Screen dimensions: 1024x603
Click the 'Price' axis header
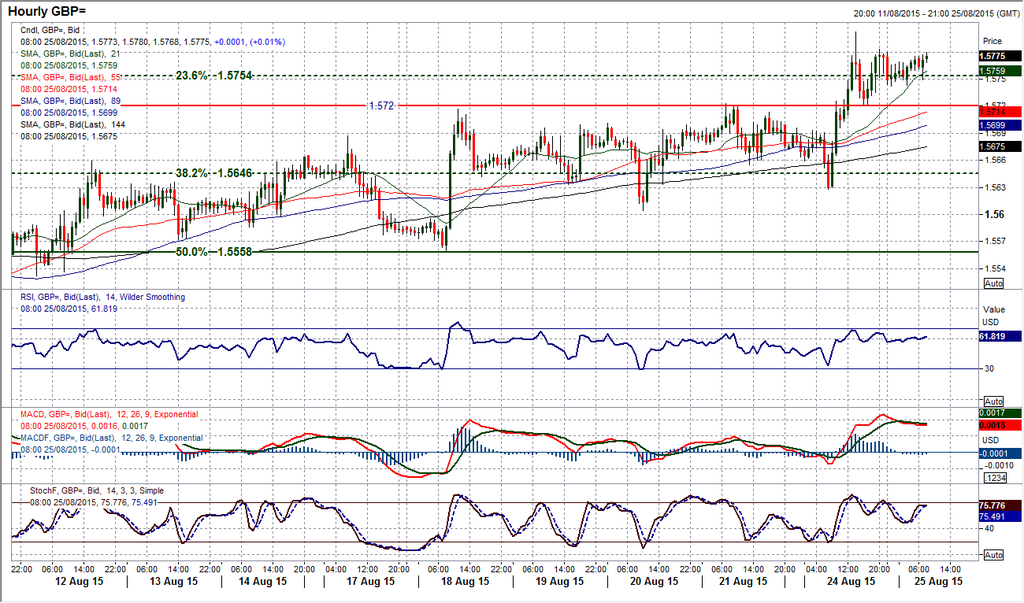[992, 41]
